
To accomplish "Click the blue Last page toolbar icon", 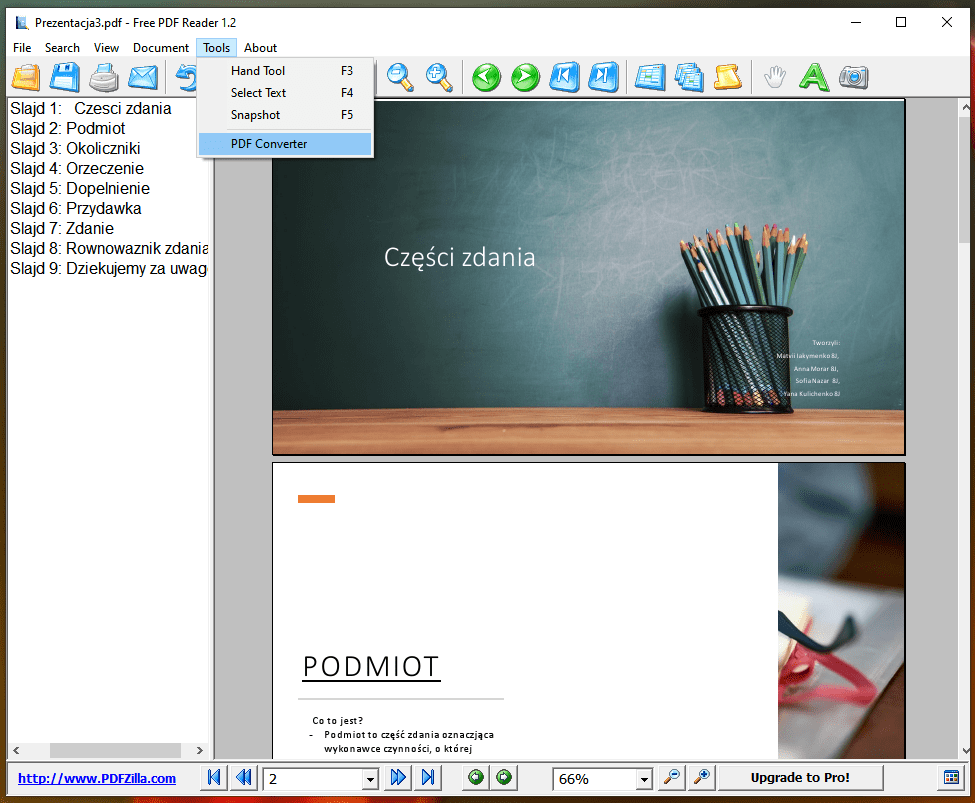I will (x=604, y=78).
